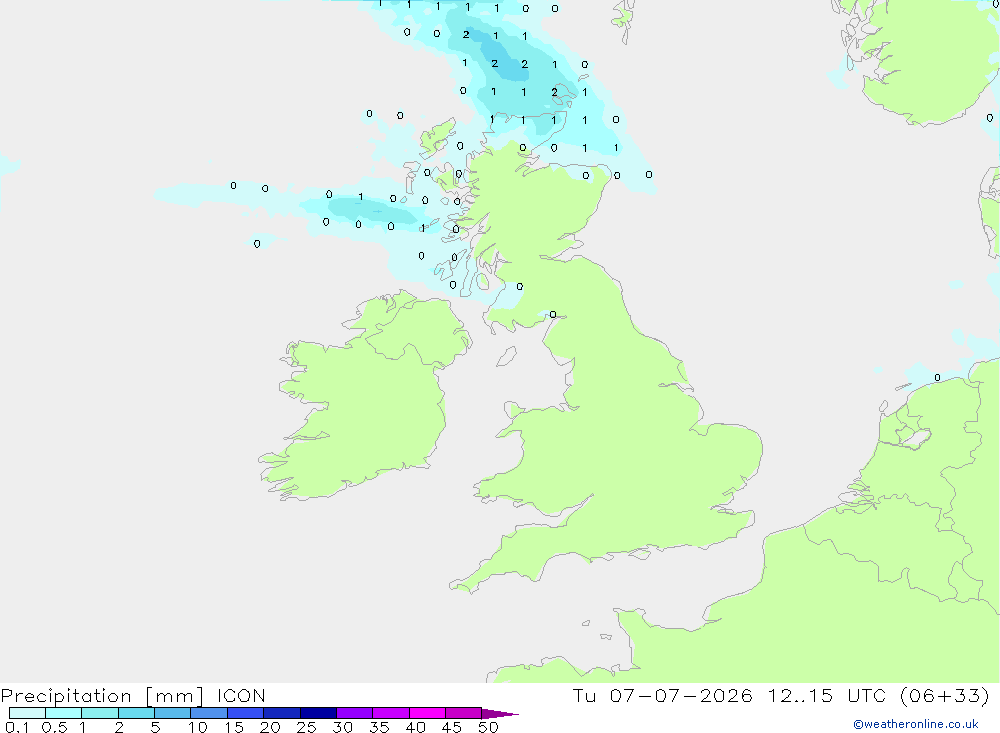Click the '20' legend label

pos(270,727)
